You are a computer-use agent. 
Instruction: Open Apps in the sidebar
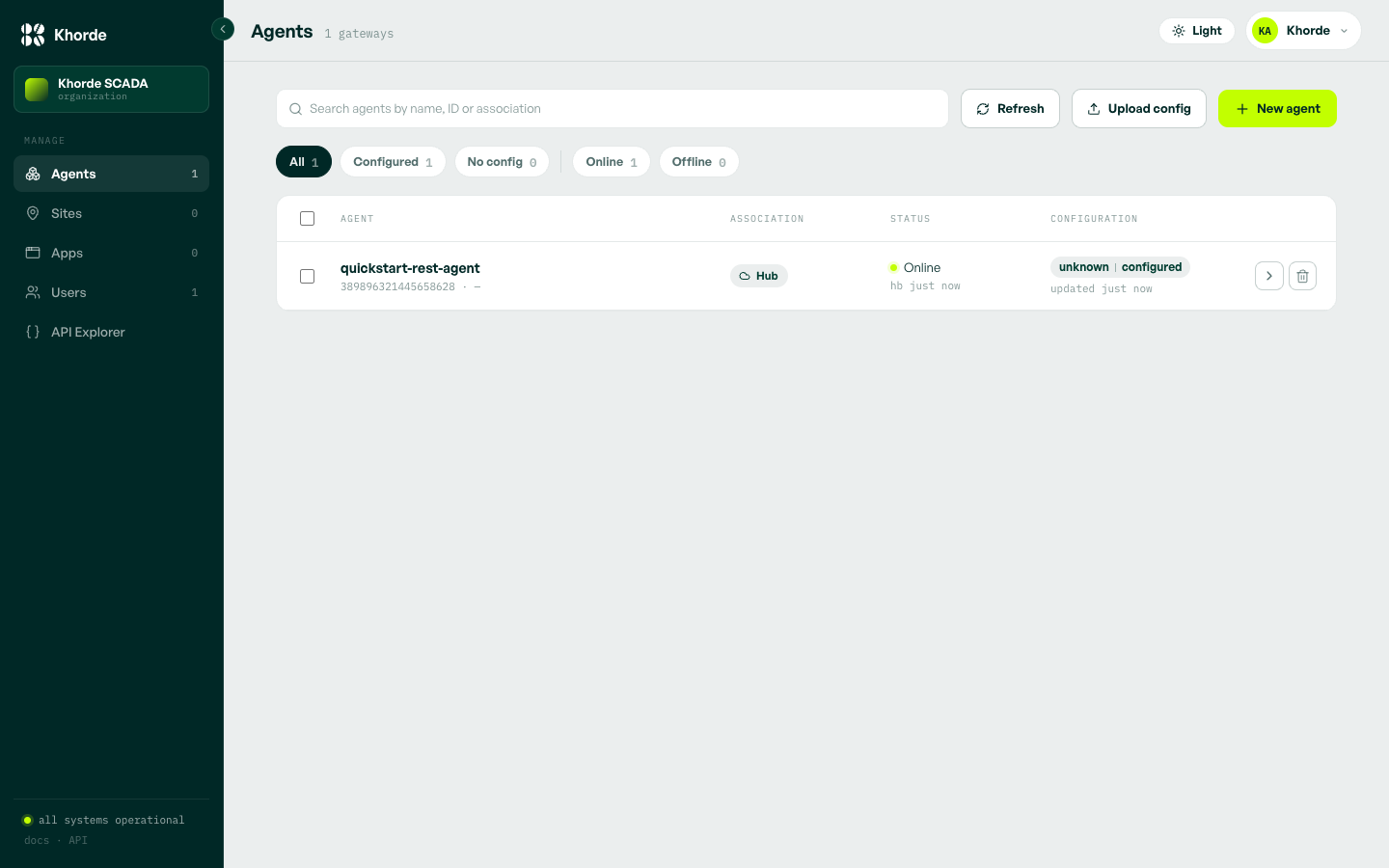pos(111,253)
